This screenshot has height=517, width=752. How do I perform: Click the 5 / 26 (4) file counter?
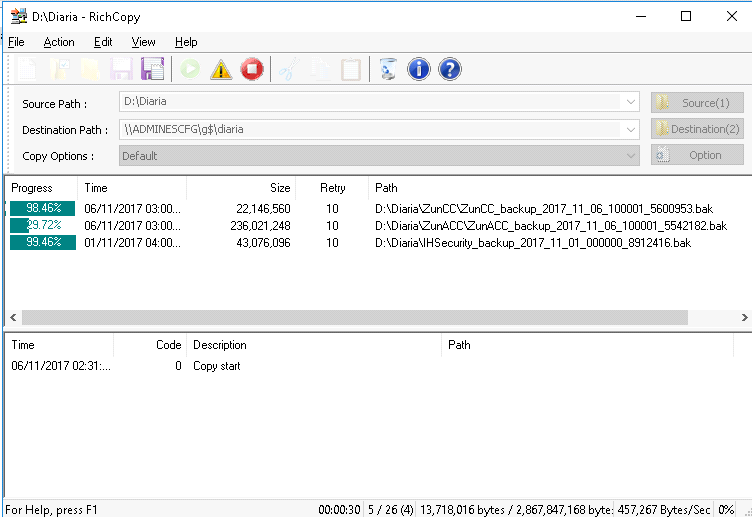pos(390,509)
